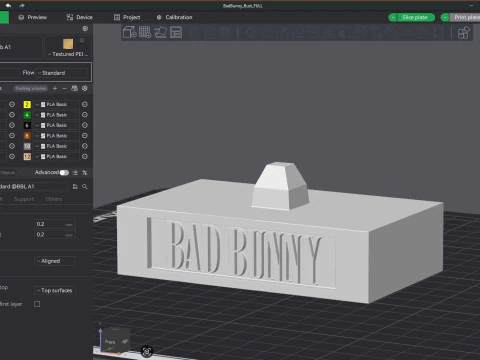Click the round icon before swatch 2
This screenshot has height=360, width=480.
[12, 104]
